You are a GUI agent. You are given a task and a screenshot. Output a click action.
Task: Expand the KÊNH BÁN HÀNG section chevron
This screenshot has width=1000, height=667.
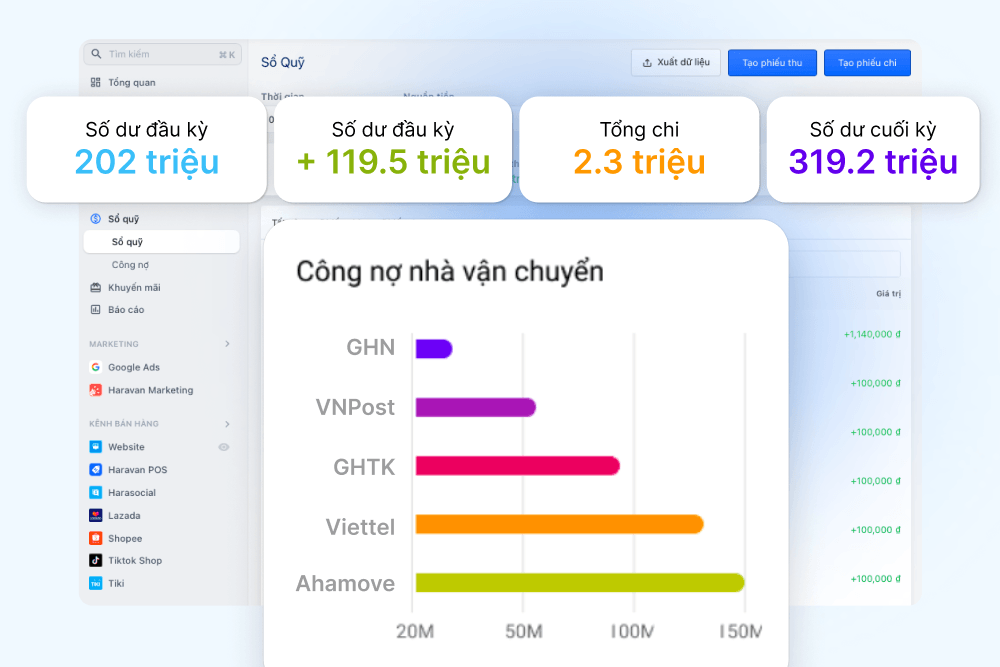tap(227, 424)
